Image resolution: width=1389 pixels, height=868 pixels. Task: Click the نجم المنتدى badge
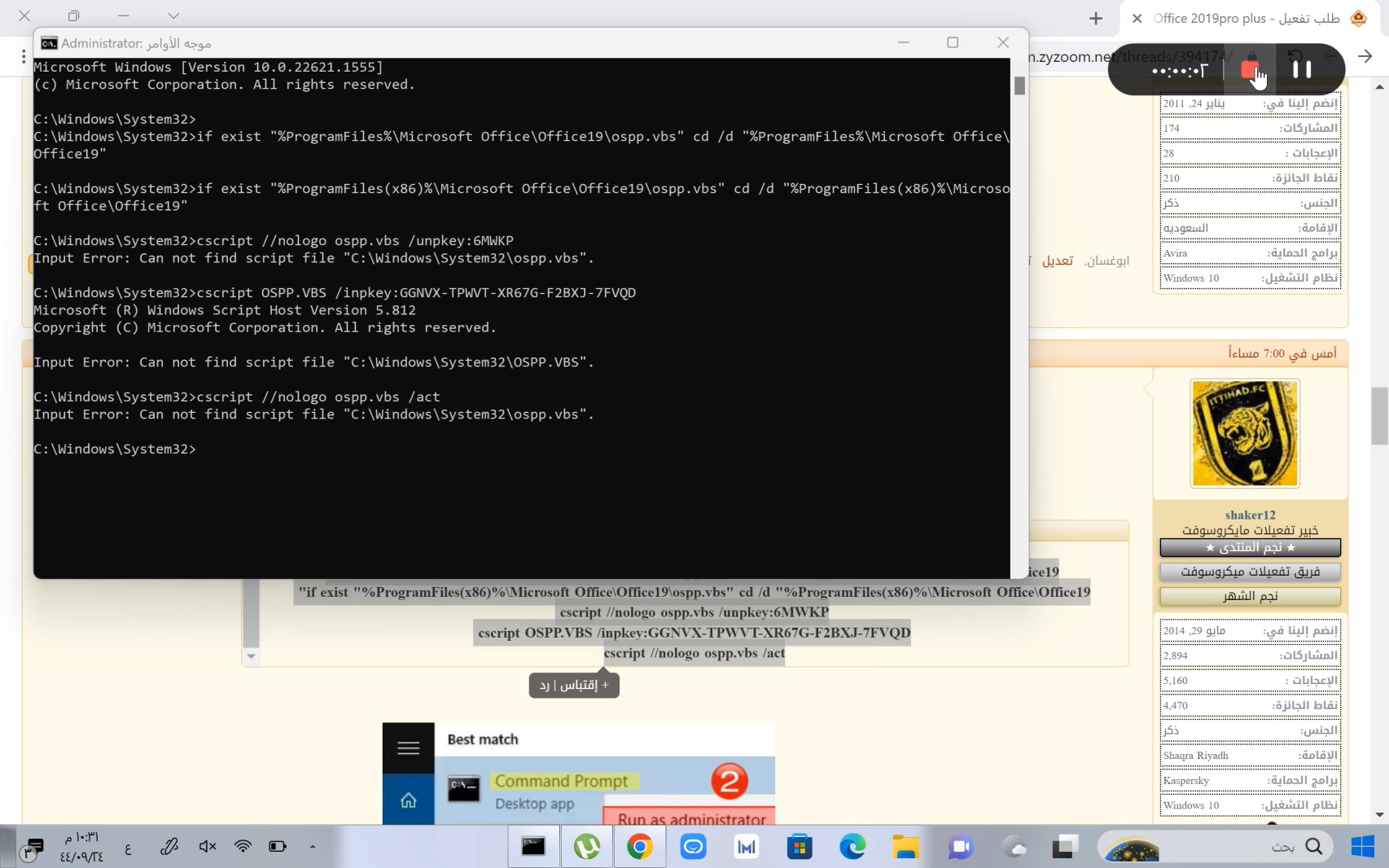click(1250, 547)
